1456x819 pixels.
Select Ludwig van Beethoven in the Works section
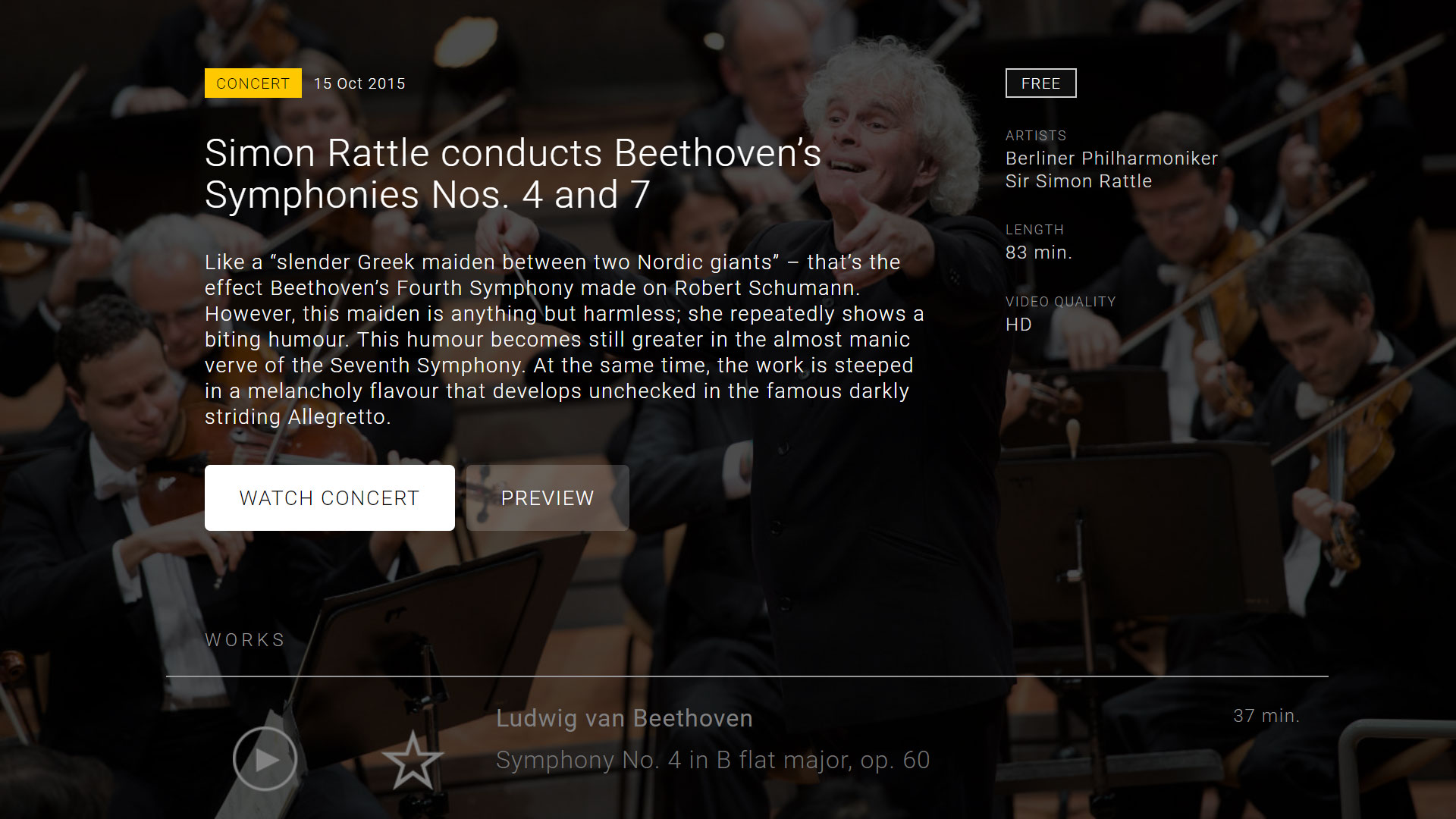[x=623, y=718]
